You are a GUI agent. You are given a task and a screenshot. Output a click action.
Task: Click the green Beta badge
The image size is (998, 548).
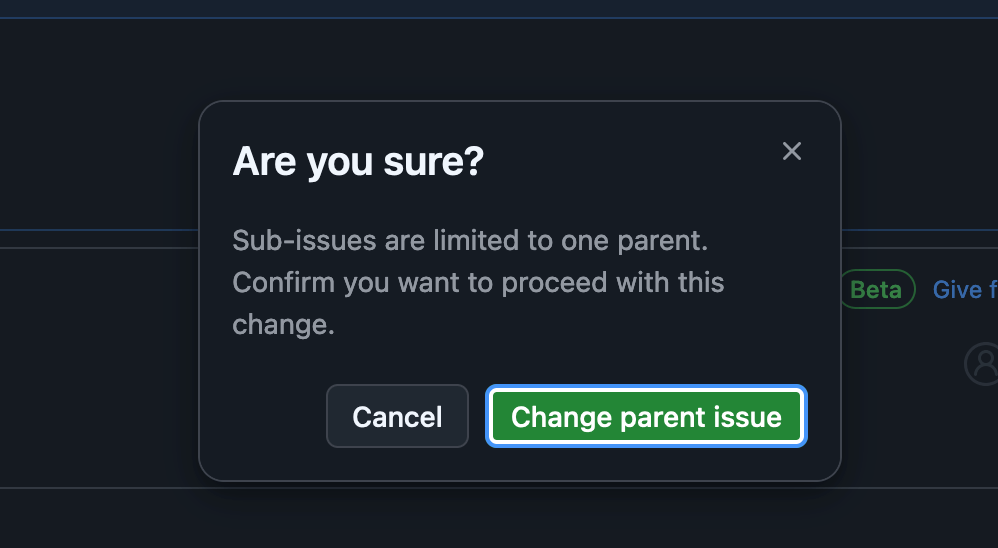(877, 290)
